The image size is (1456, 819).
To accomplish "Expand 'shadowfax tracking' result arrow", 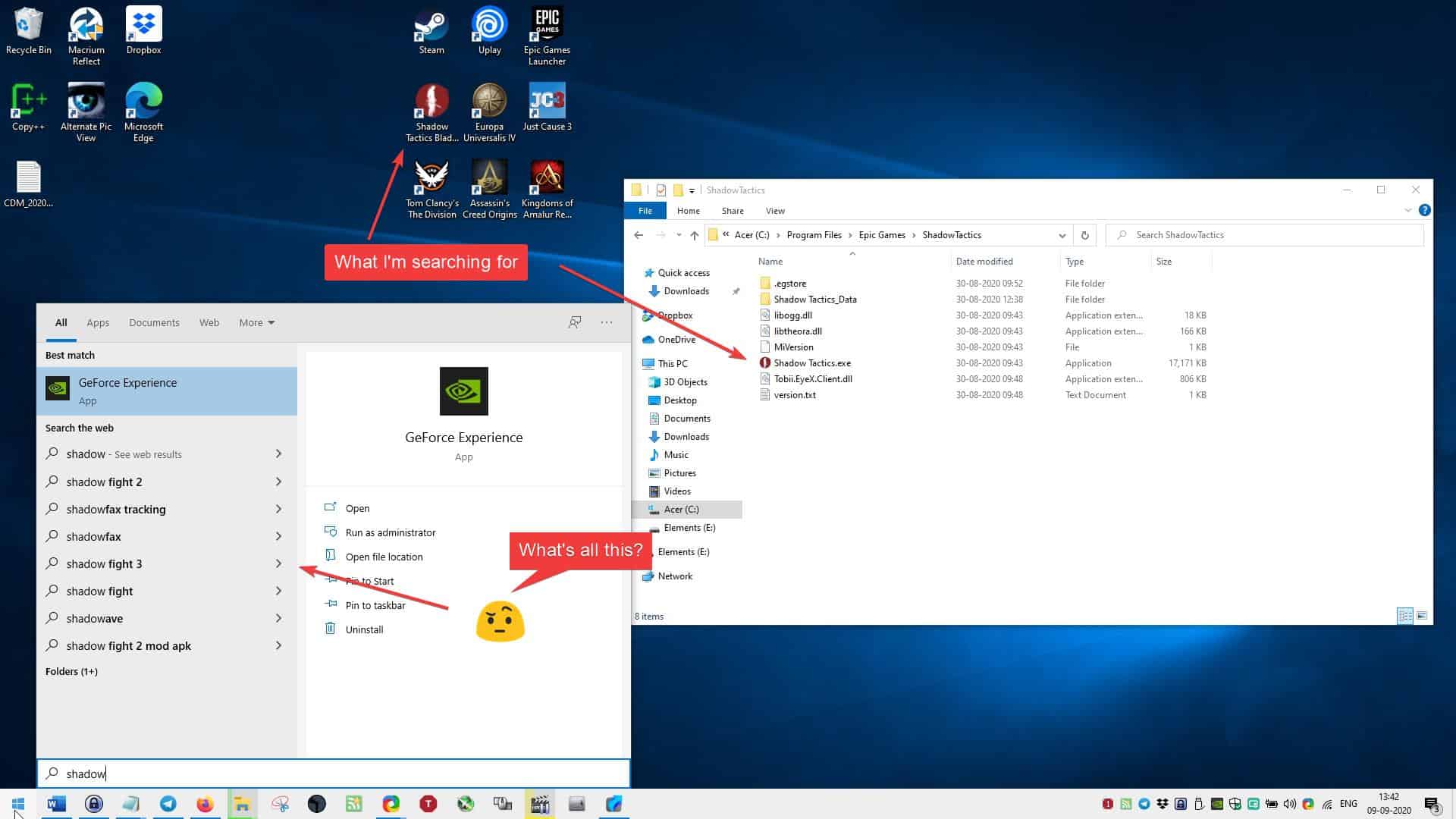I will tap(278, 509).
